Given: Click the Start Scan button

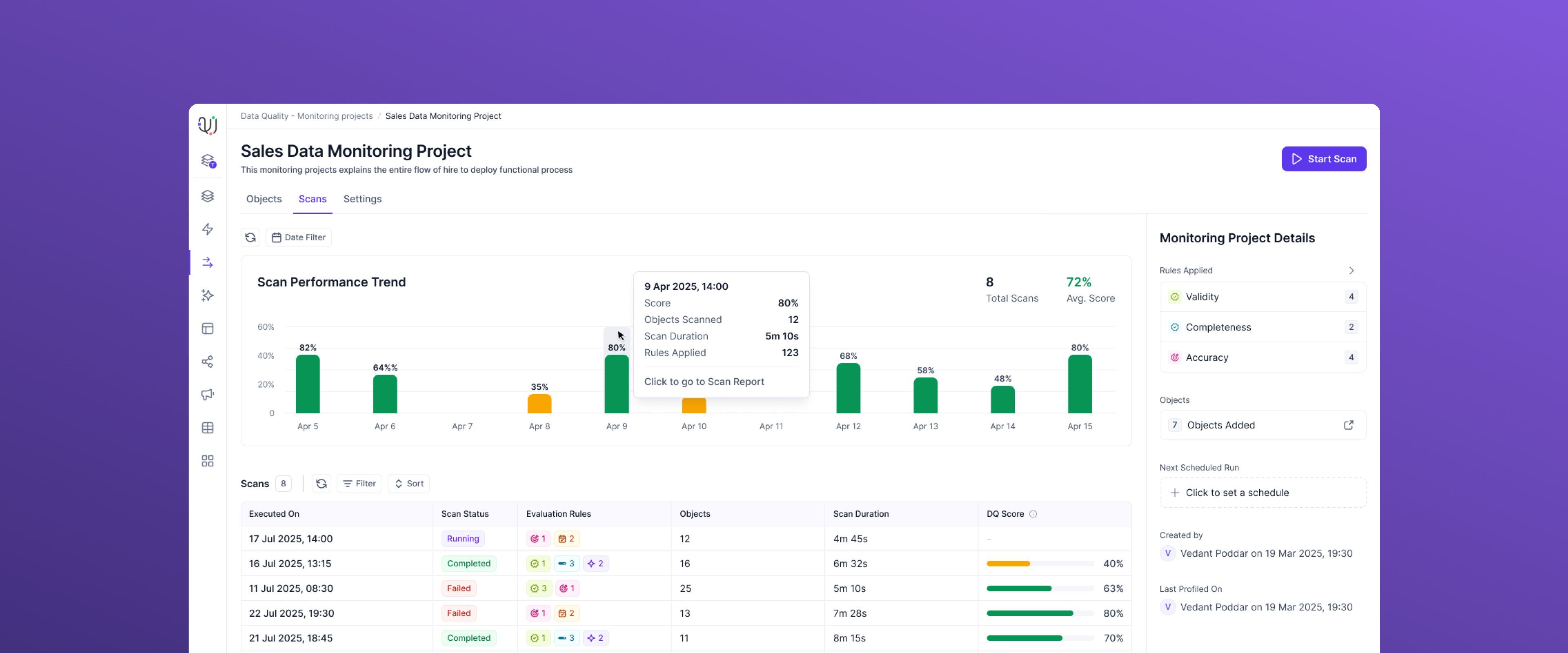Looking at the screenshot, I should coord(1323,159).
